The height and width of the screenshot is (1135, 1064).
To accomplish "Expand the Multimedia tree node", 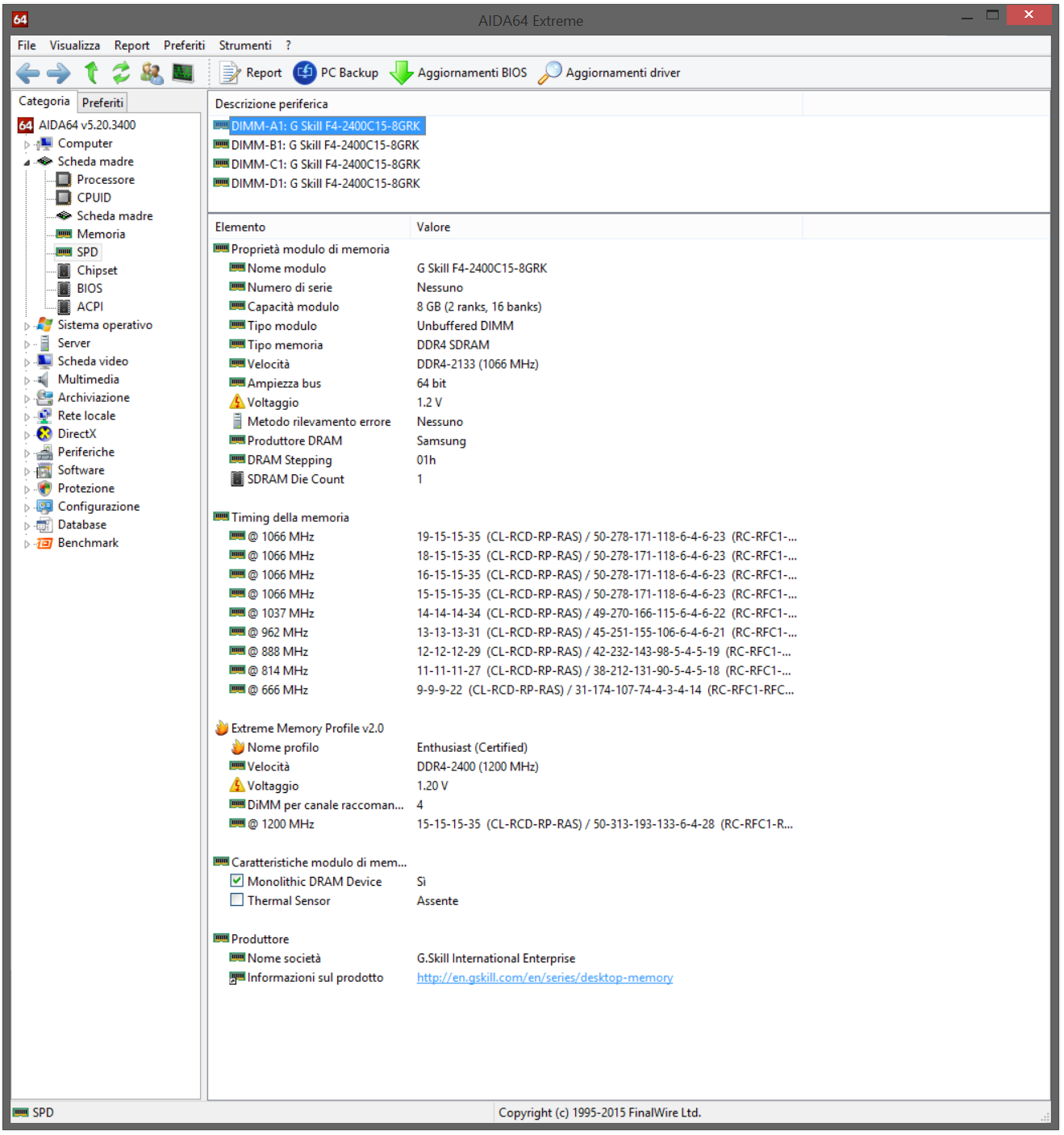I will 27,381.
